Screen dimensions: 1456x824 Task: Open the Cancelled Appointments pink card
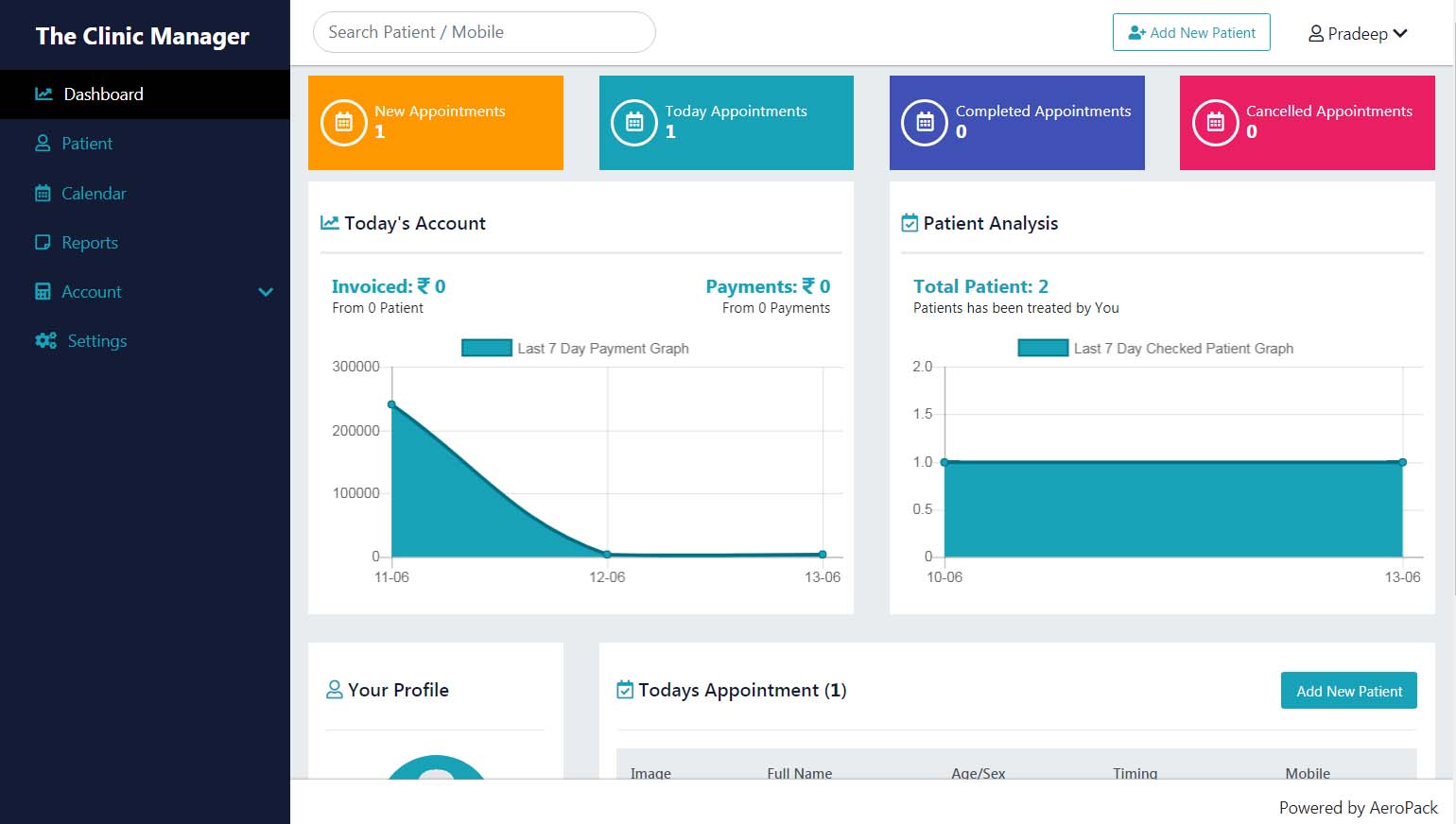click(x=1308, y=123)
